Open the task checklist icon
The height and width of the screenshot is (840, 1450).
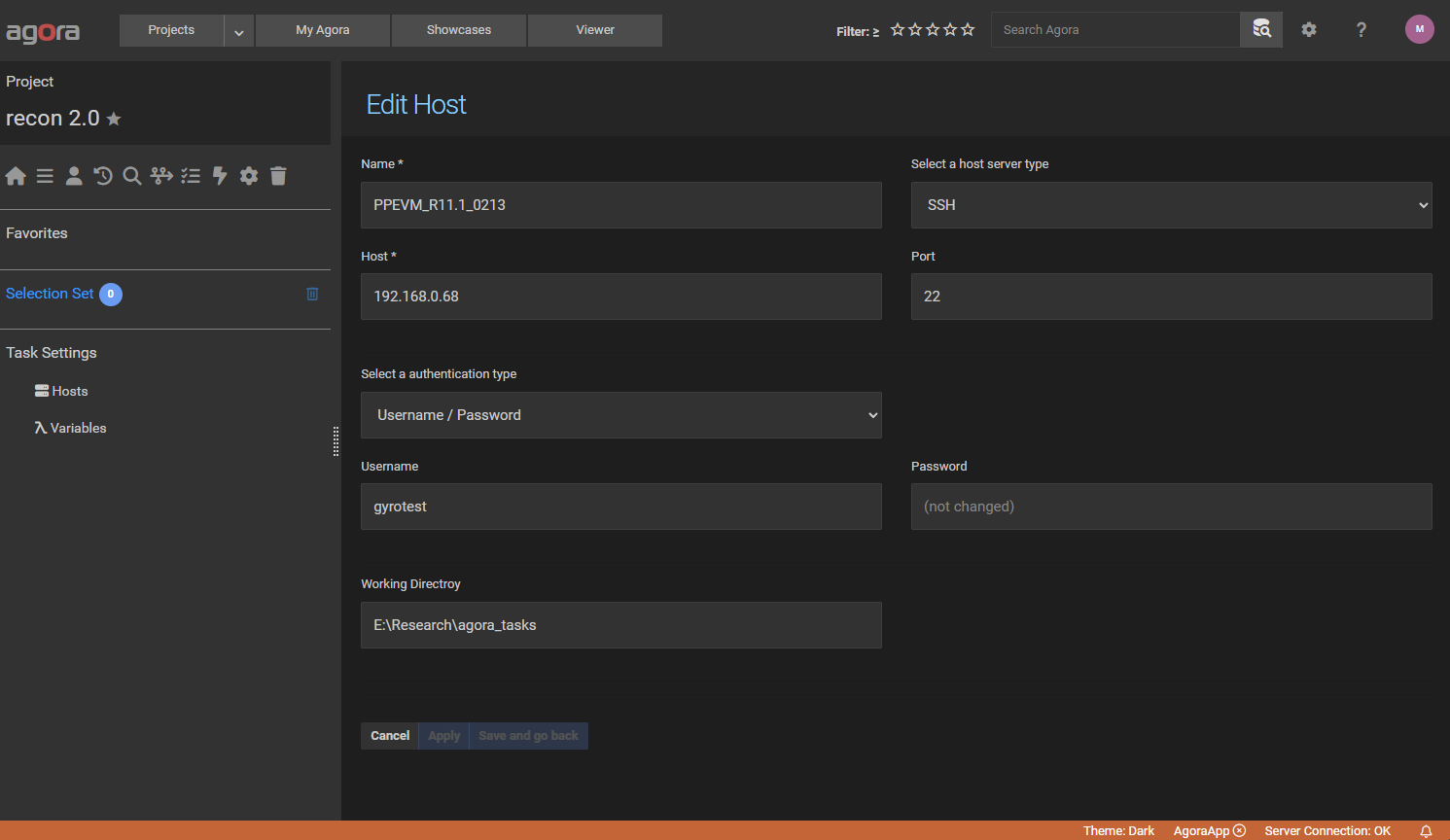(191, 176)
